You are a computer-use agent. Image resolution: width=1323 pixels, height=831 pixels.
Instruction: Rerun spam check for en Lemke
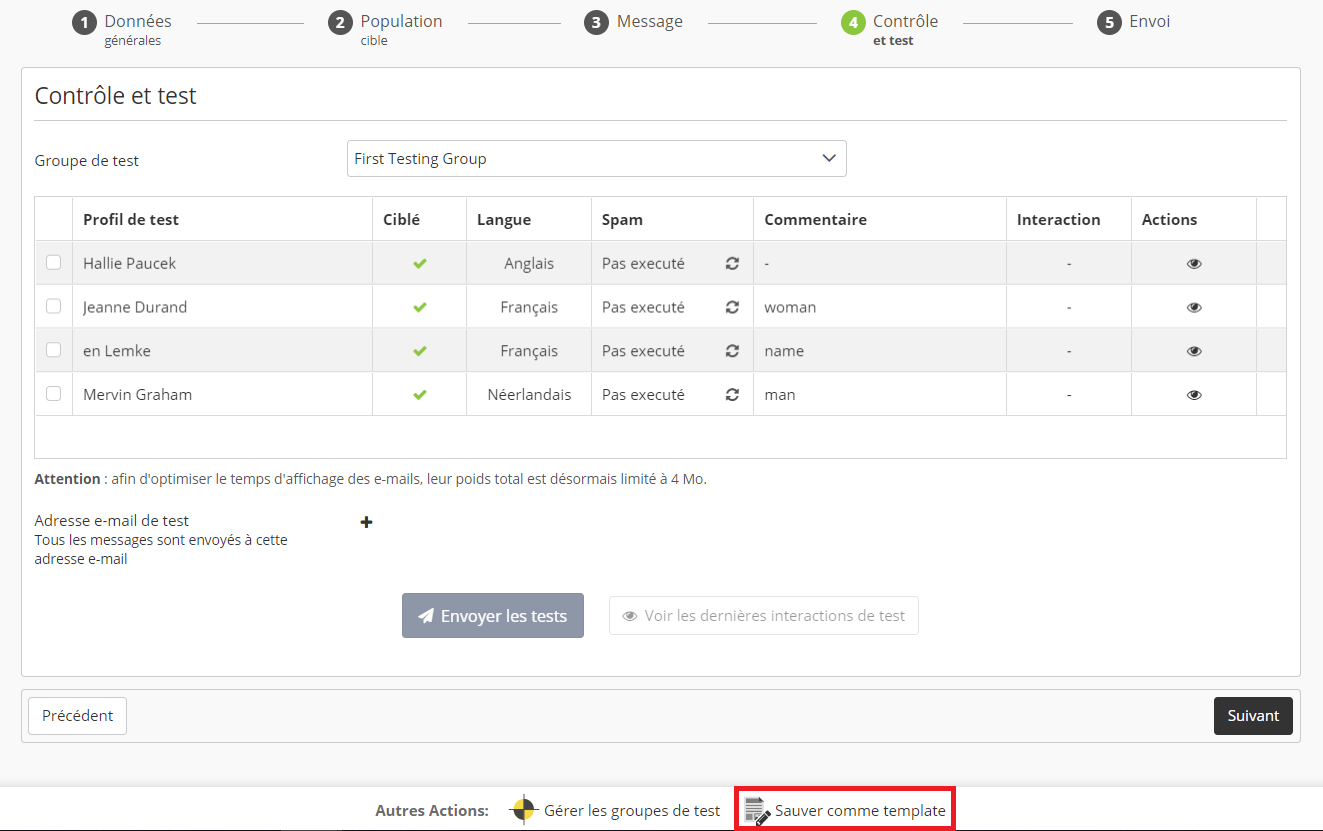(732, 351)
